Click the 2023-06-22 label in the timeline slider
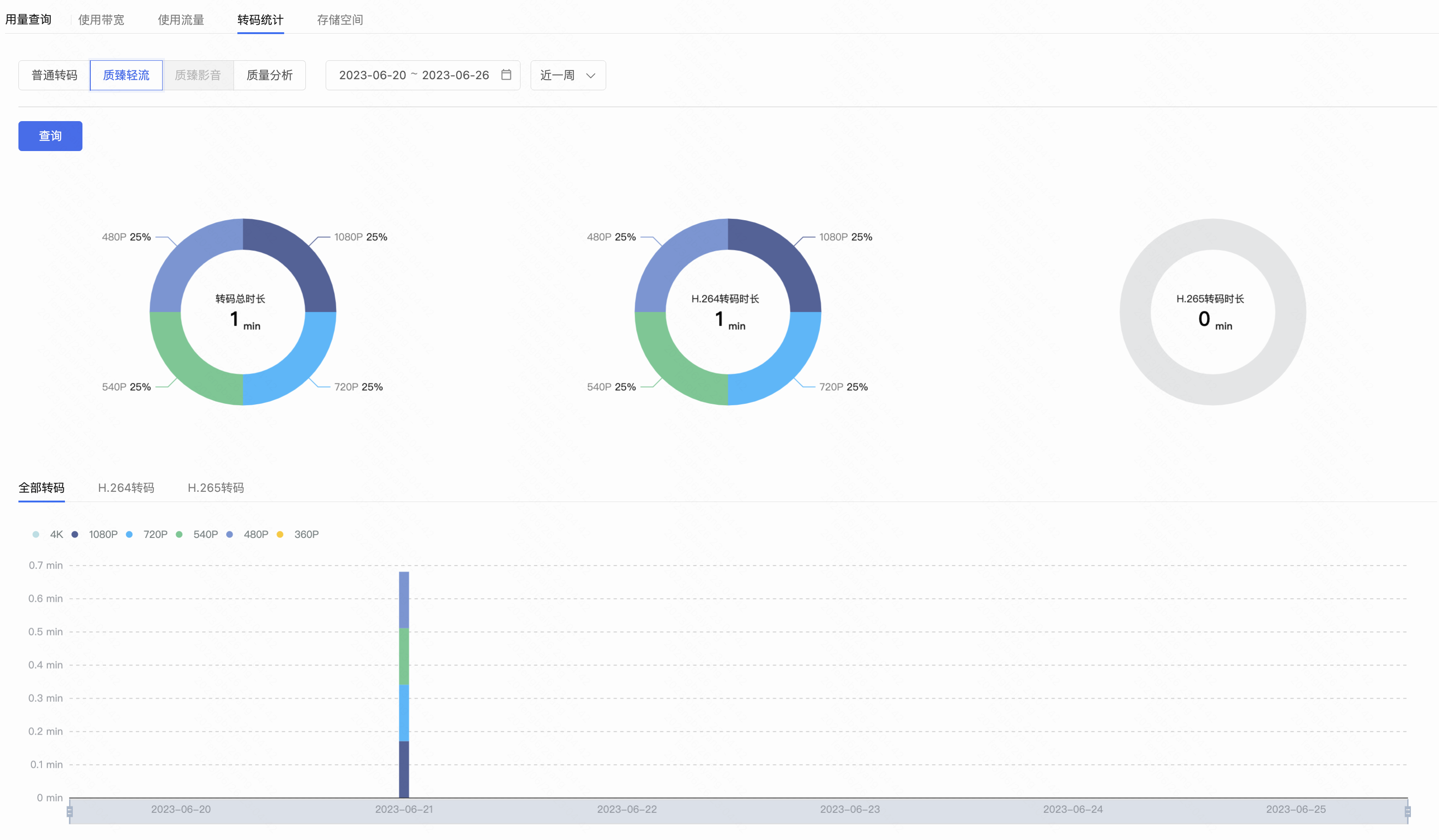The height and width of the screenshot is (840, 1439). (627, 810)
